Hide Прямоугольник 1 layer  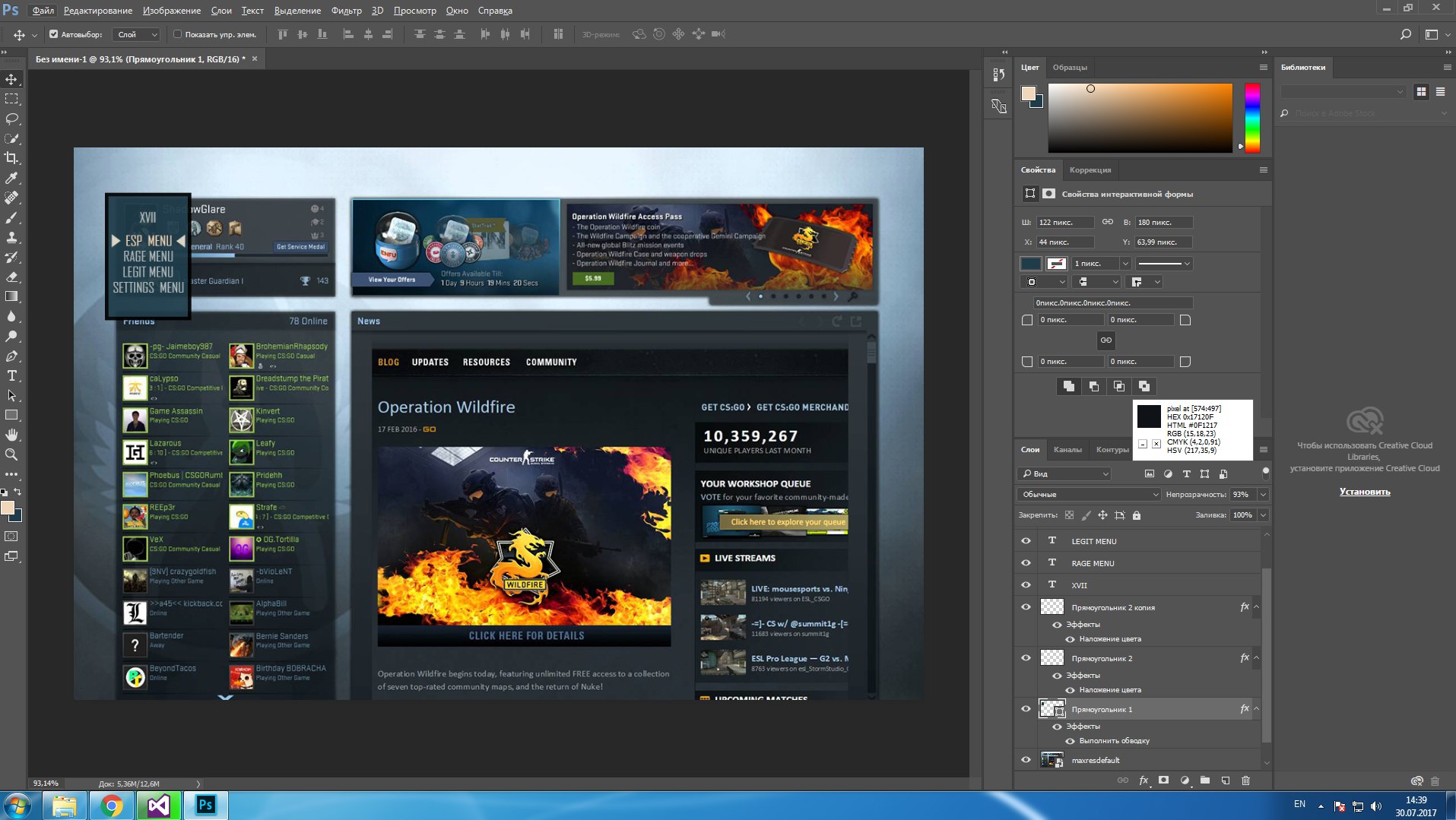[x=1026, y=709]
